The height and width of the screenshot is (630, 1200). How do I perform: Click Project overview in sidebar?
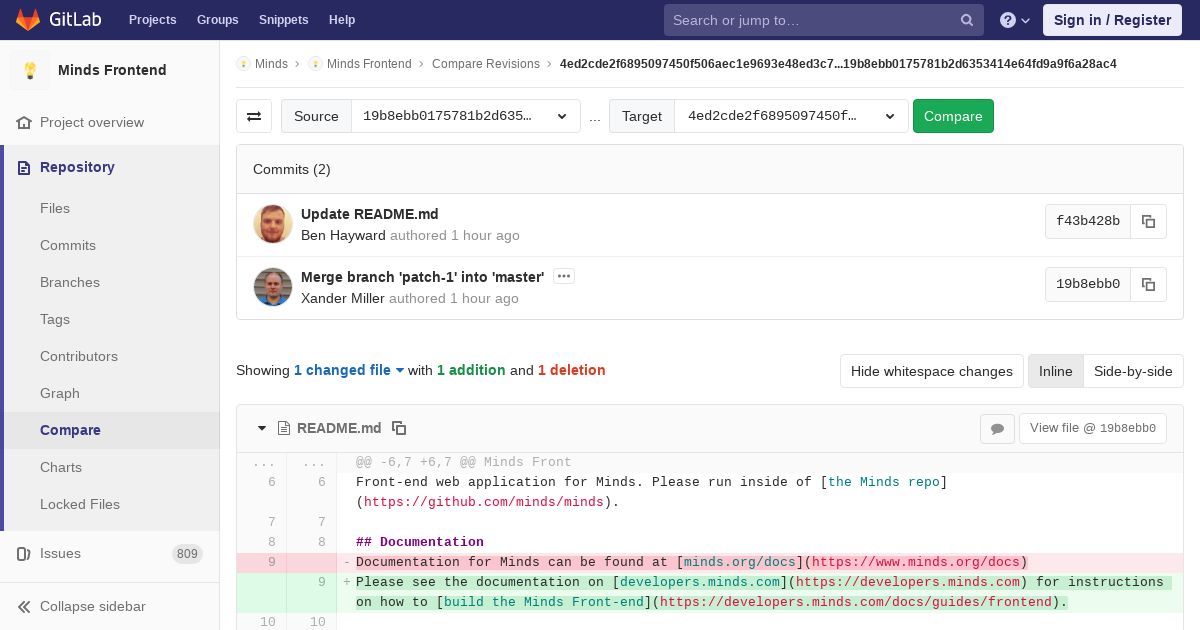click(x=92, y=122)
